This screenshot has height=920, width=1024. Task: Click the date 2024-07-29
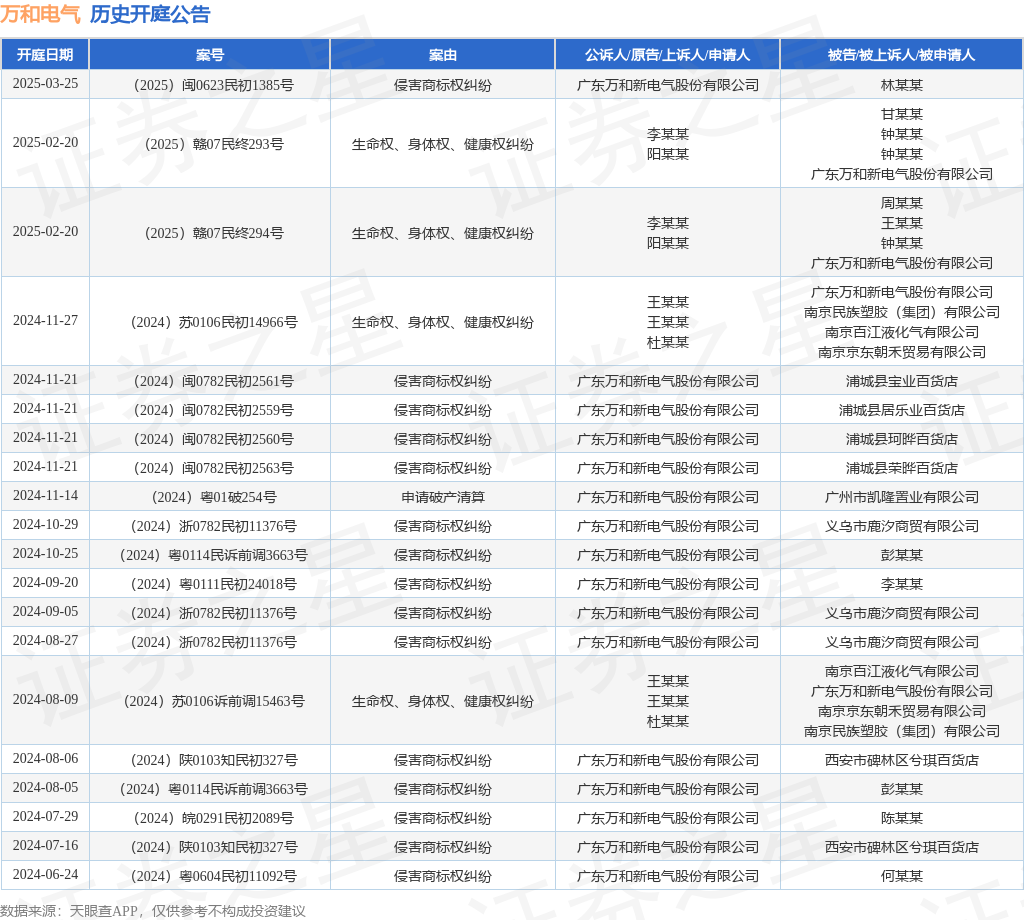click(45, 817)
